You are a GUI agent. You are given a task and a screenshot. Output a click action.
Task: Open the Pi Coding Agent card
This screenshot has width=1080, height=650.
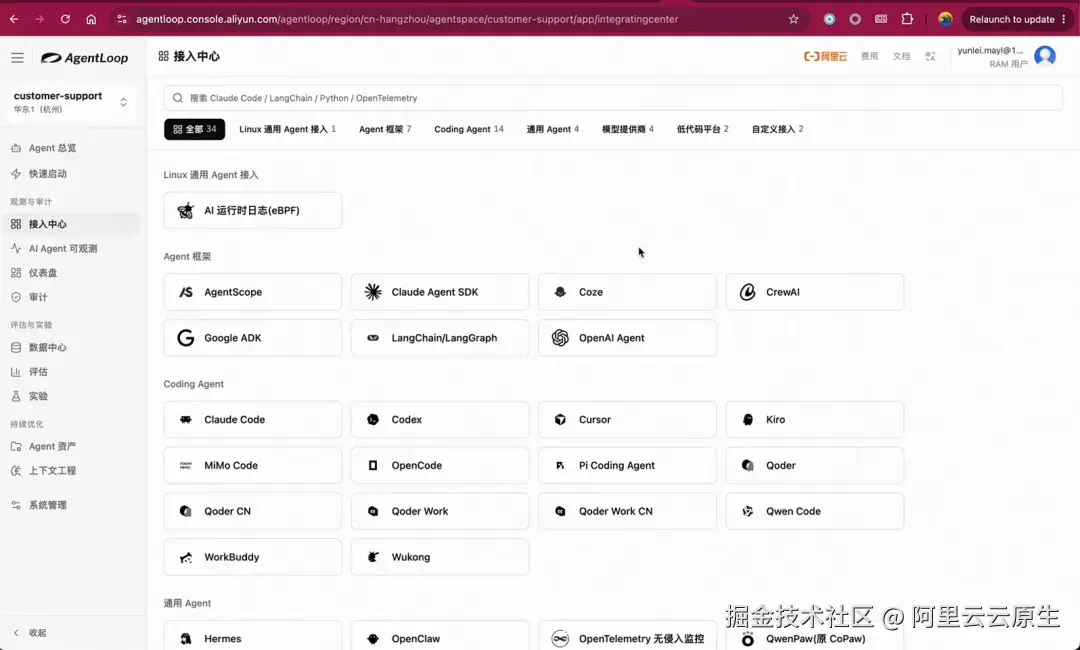[x=627, y=465]
